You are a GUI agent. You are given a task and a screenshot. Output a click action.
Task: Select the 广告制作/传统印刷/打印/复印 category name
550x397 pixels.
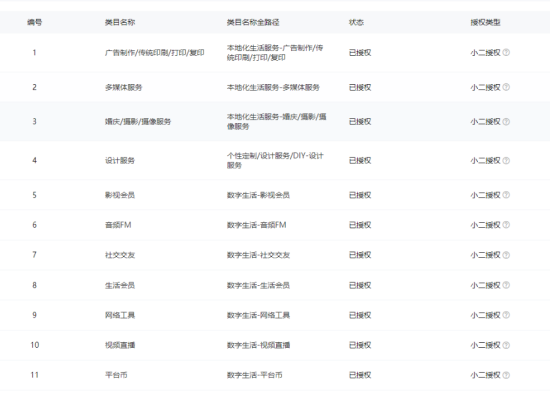[154, 53]
